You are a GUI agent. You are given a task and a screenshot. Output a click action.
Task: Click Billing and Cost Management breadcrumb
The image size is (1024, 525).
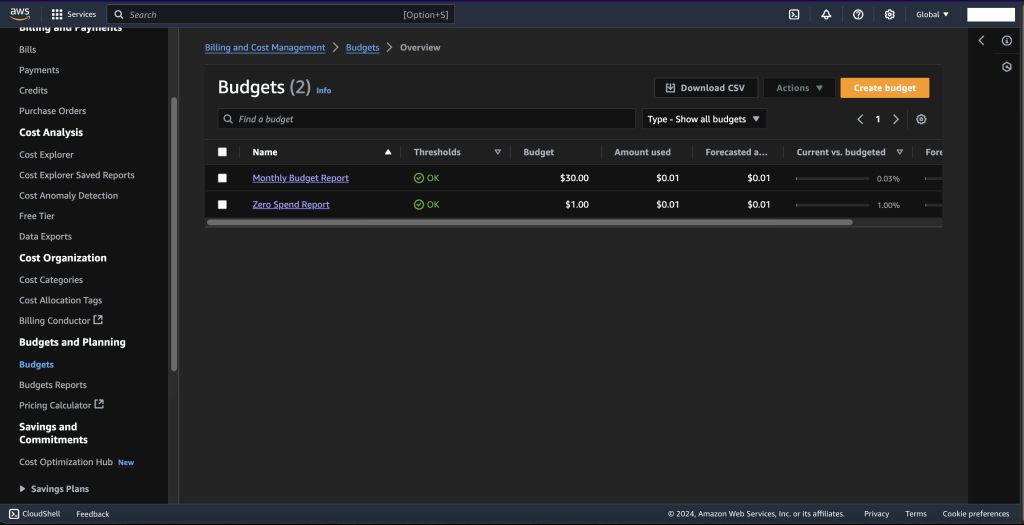point(265,48)
